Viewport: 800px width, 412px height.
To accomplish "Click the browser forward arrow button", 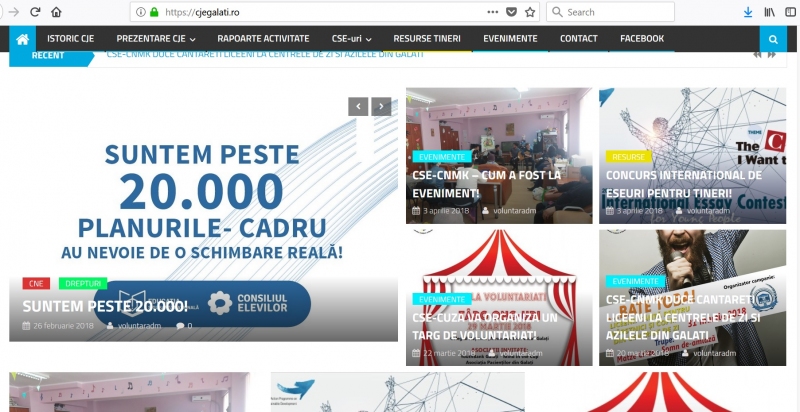I will [x=14, y=12].
